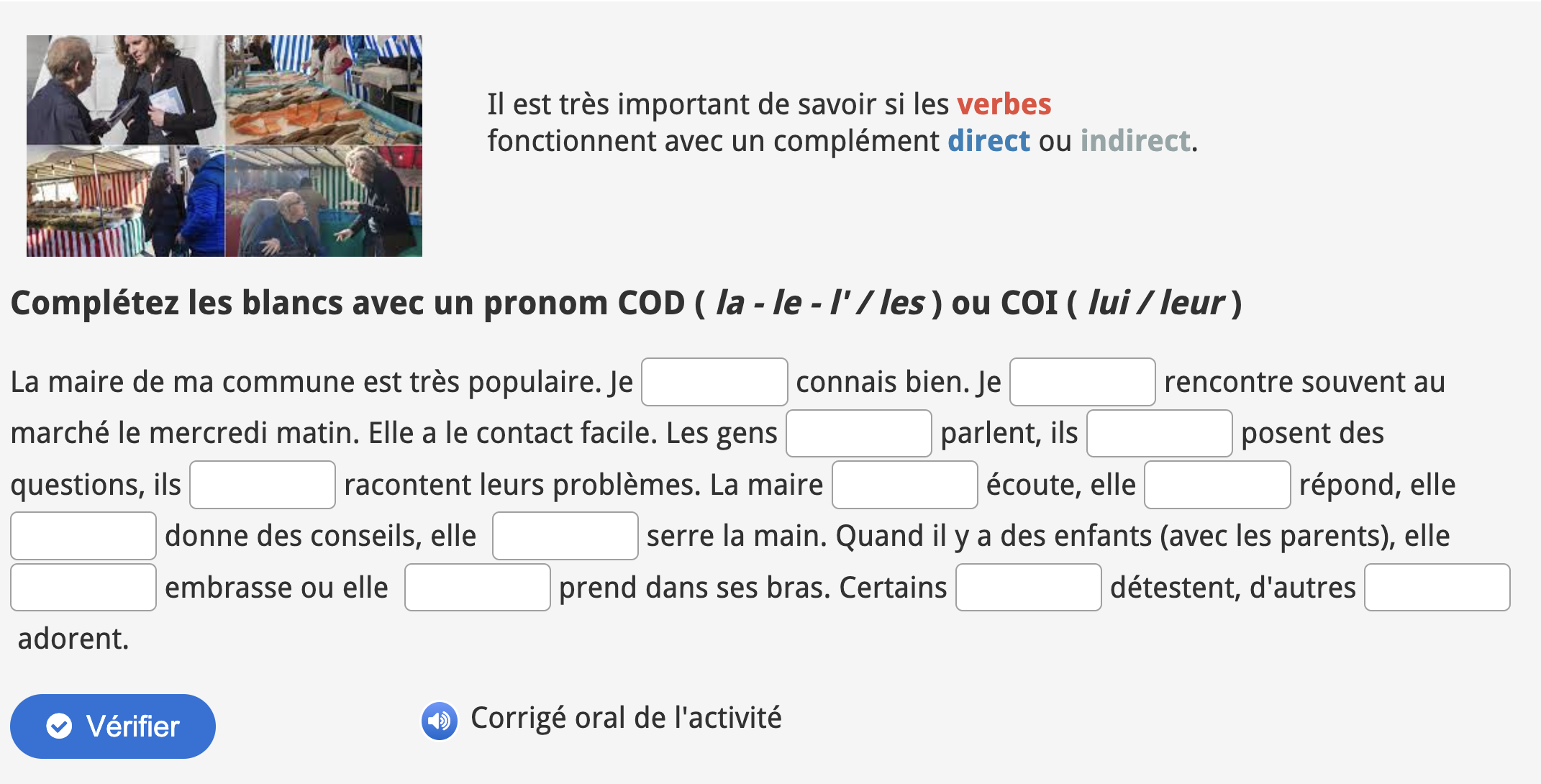
Task: Click the Vérifier button
Action: coord(113,726)
